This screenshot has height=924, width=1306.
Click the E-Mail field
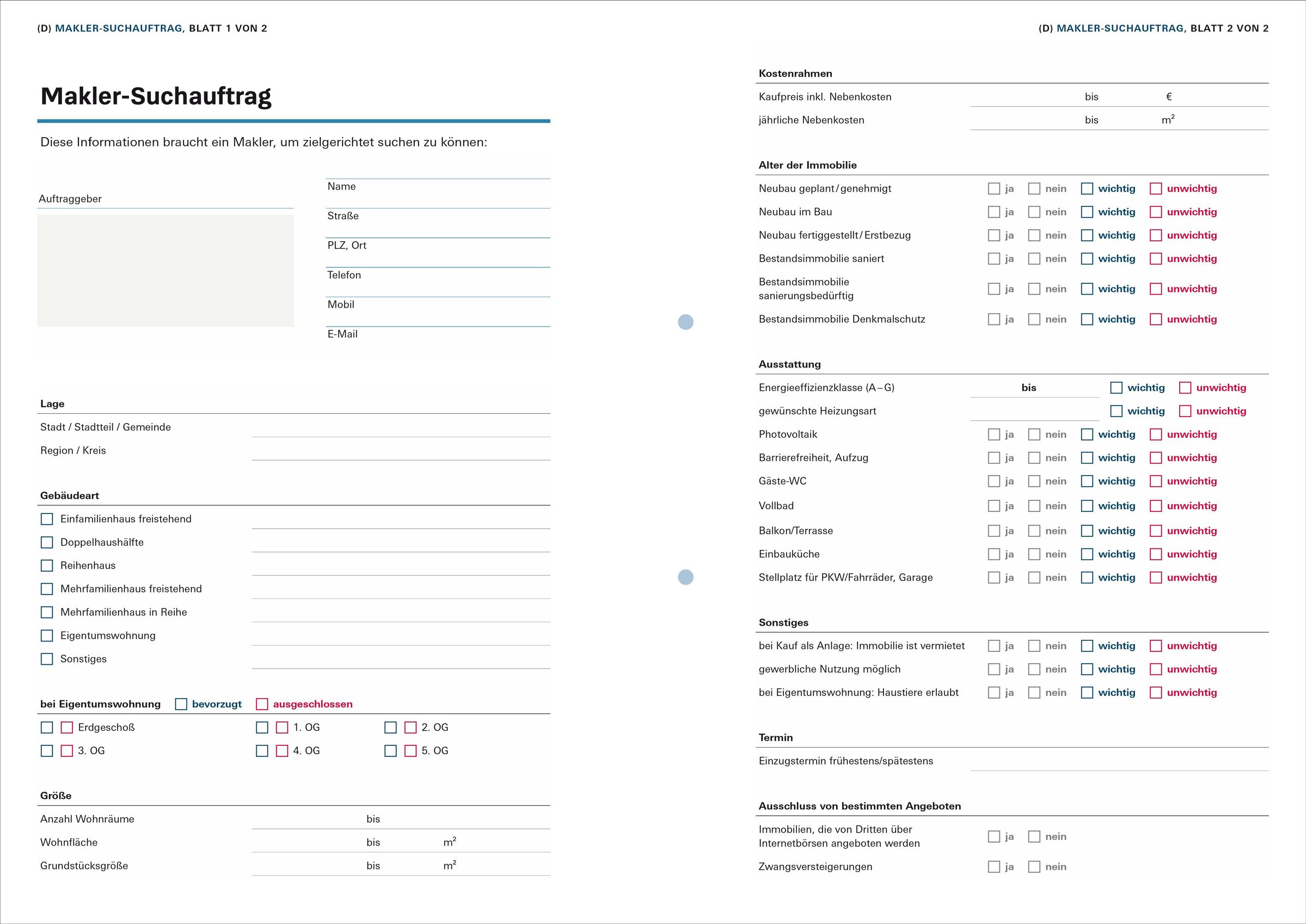click(438, 342)
